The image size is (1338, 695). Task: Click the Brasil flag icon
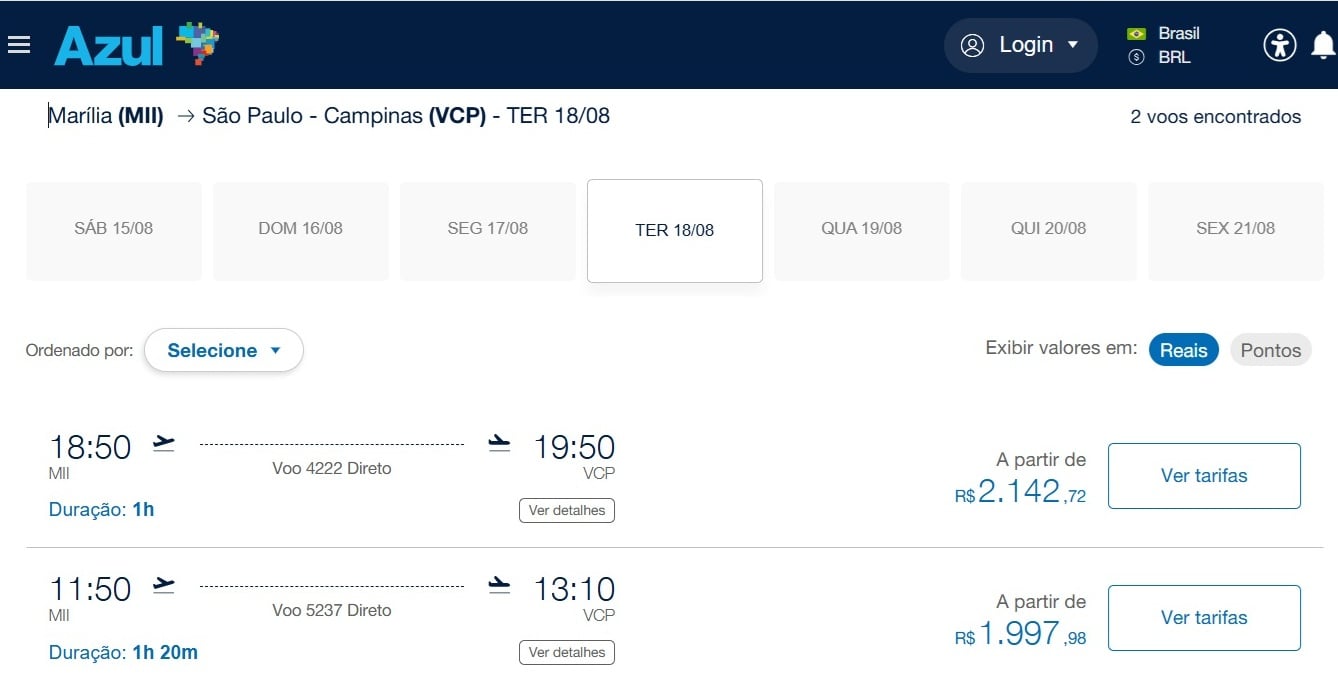1136,33
